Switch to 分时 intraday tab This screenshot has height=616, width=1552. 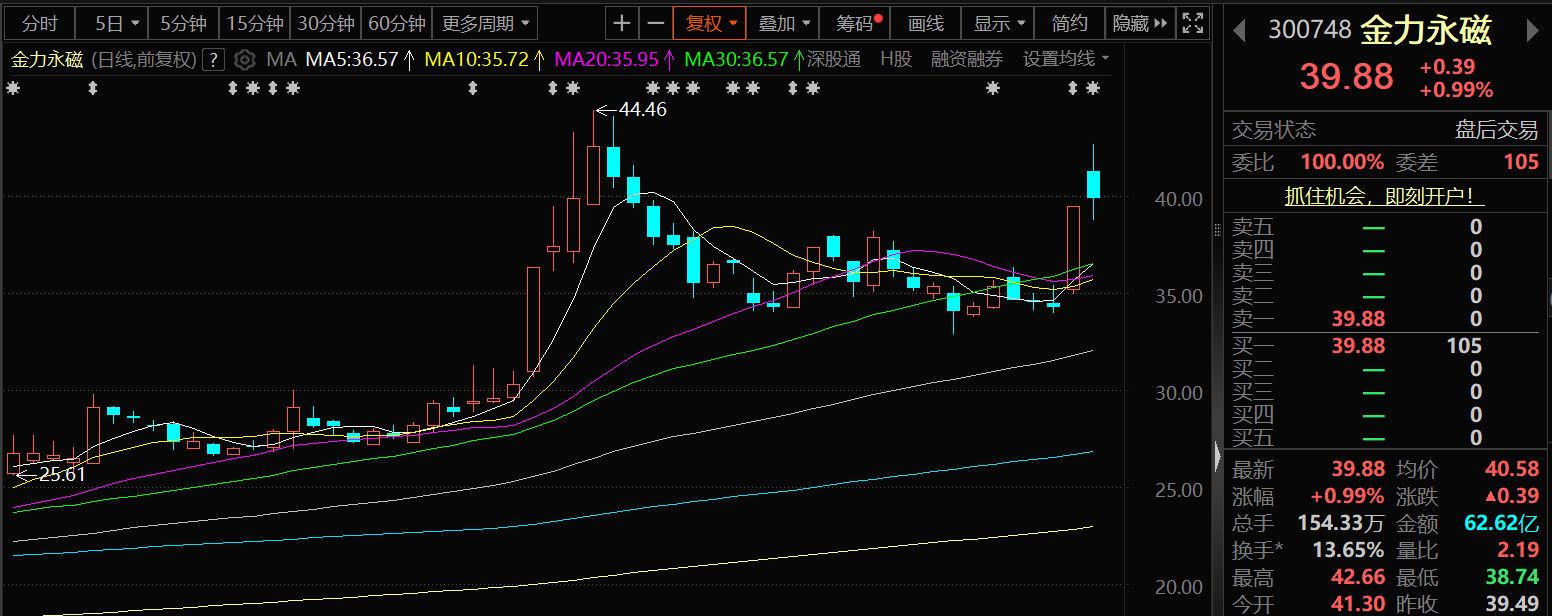tap(40, 23)
